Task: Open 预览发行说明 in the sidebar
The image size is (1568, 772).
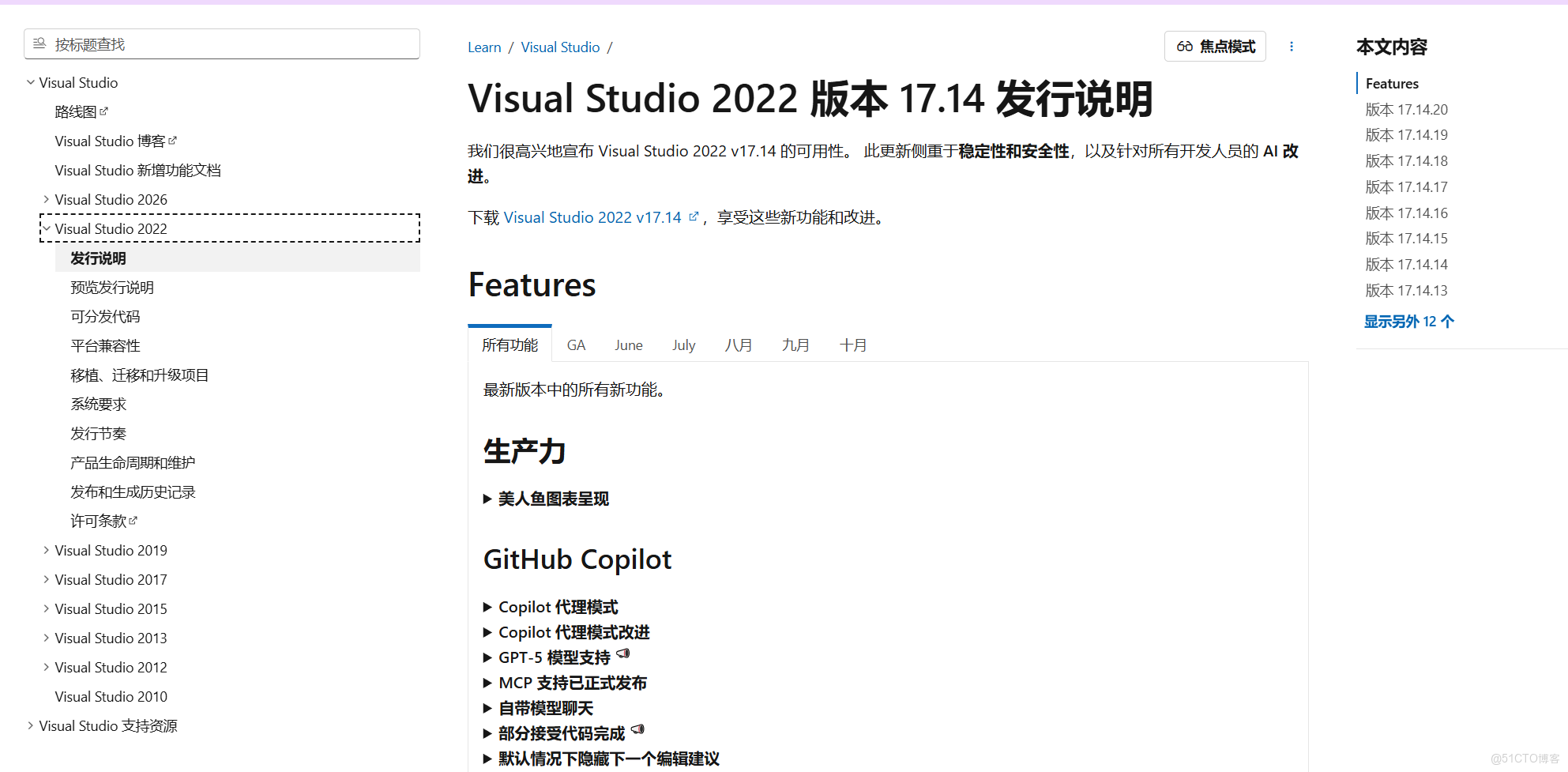Action: [112, 287]
